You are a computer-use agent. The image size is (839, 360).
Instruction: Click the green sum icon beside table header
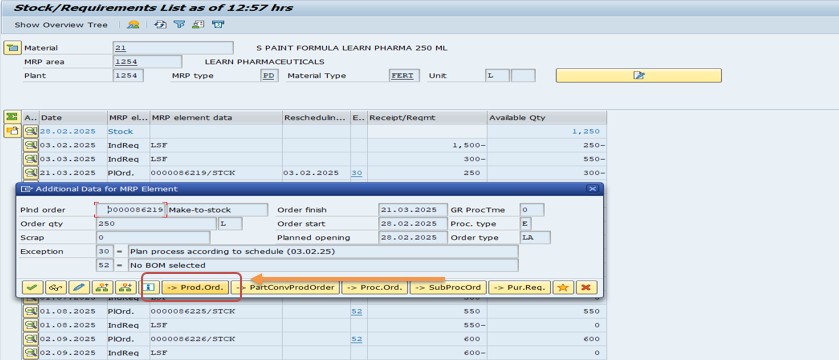[x=12, y=117]
